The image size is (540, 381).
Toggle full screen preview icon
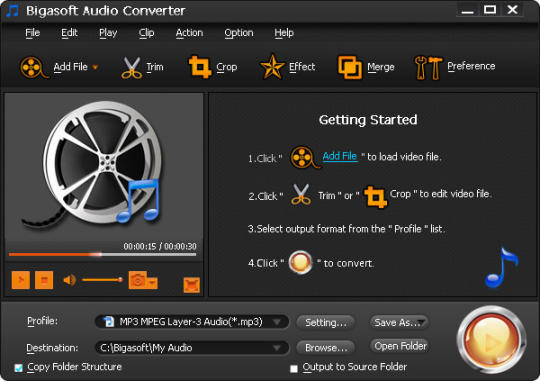click(192, 285)
